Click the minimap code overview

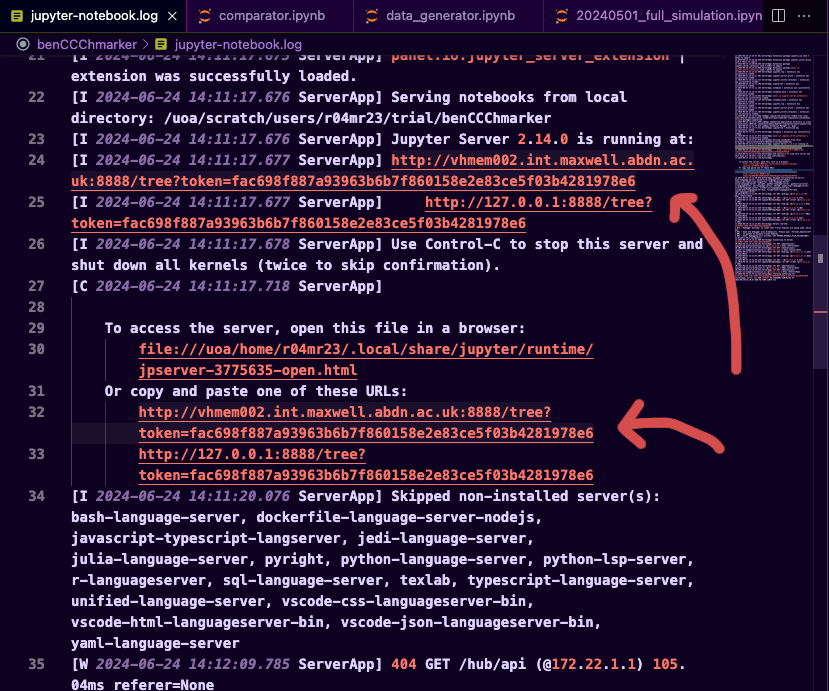point(773,168)
